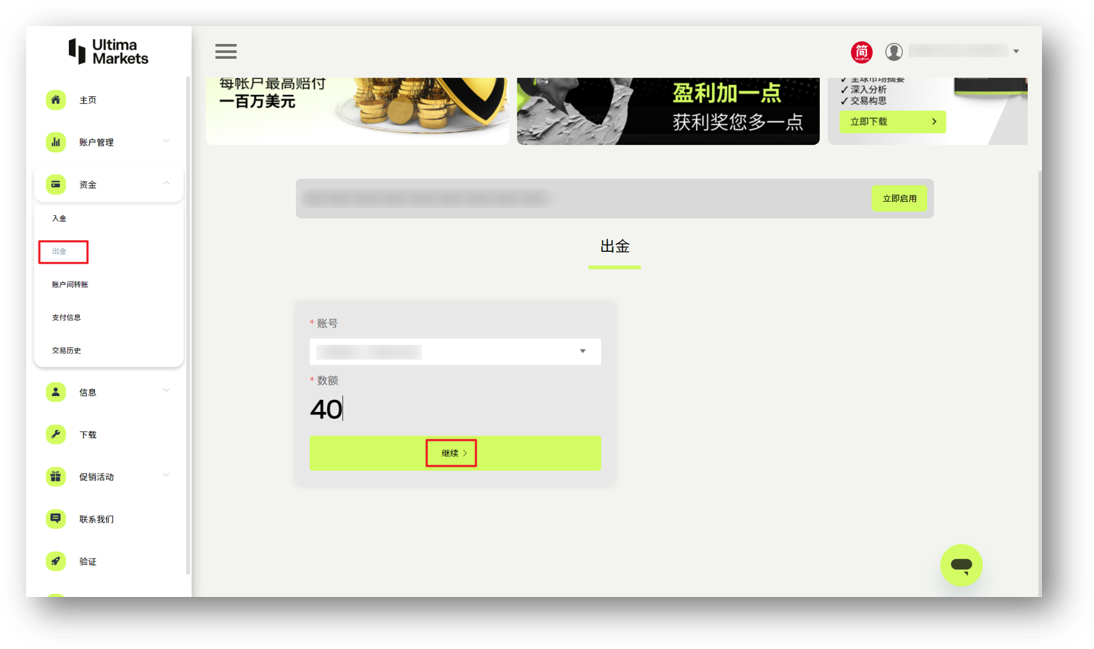Open 交易历史 submenu item
Viewport: 1094px width, 649px height.
[66, 350]
